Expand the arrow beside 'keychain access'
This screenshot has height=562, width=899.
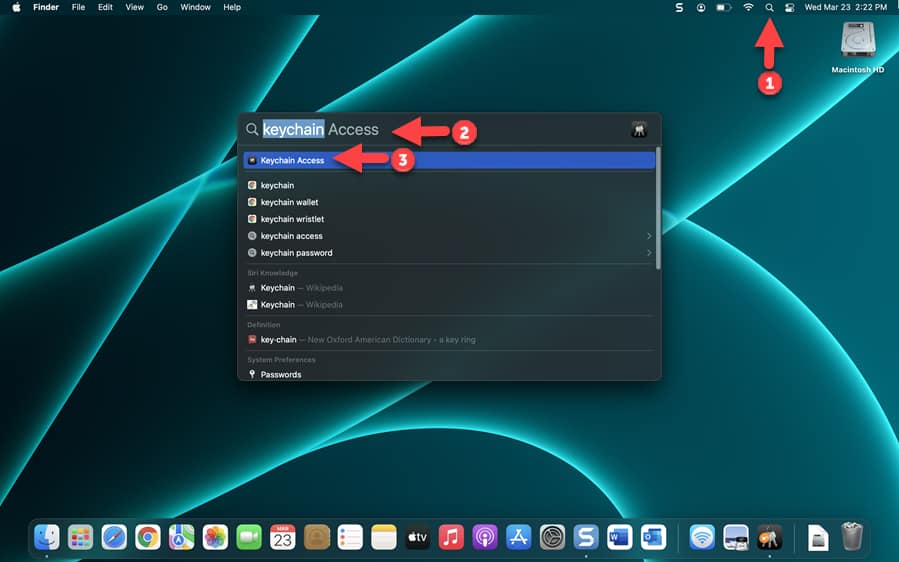(649, 236)
